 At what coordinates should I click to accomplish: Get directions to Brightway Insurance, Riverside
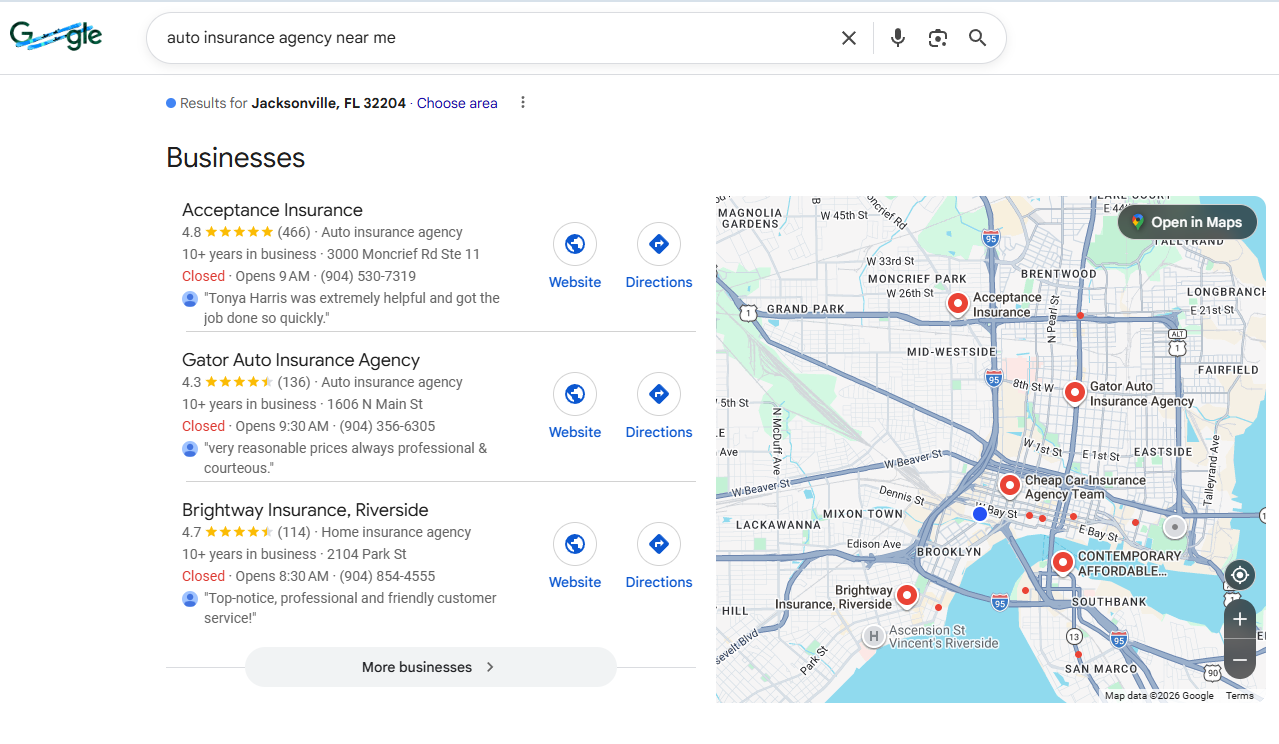pyautogui.click(x=658, y=544)
